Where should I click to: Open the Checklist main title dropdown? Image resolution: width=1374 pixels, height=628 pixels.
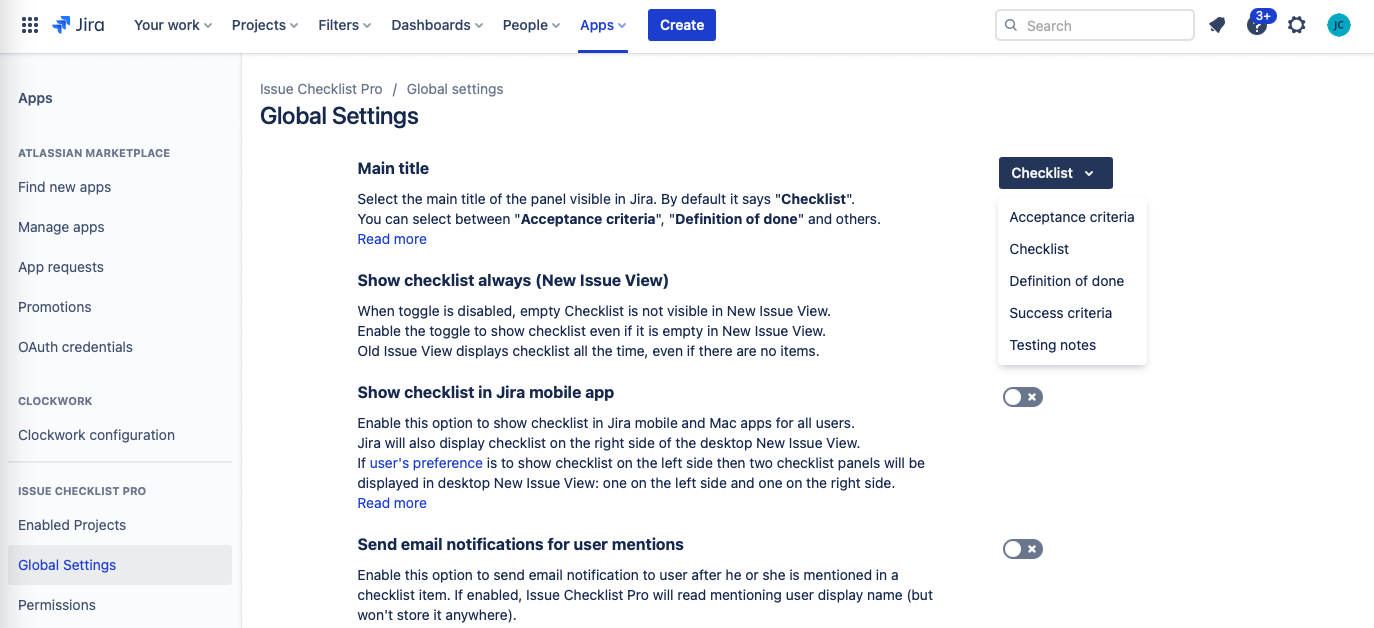click(1055, 173)
